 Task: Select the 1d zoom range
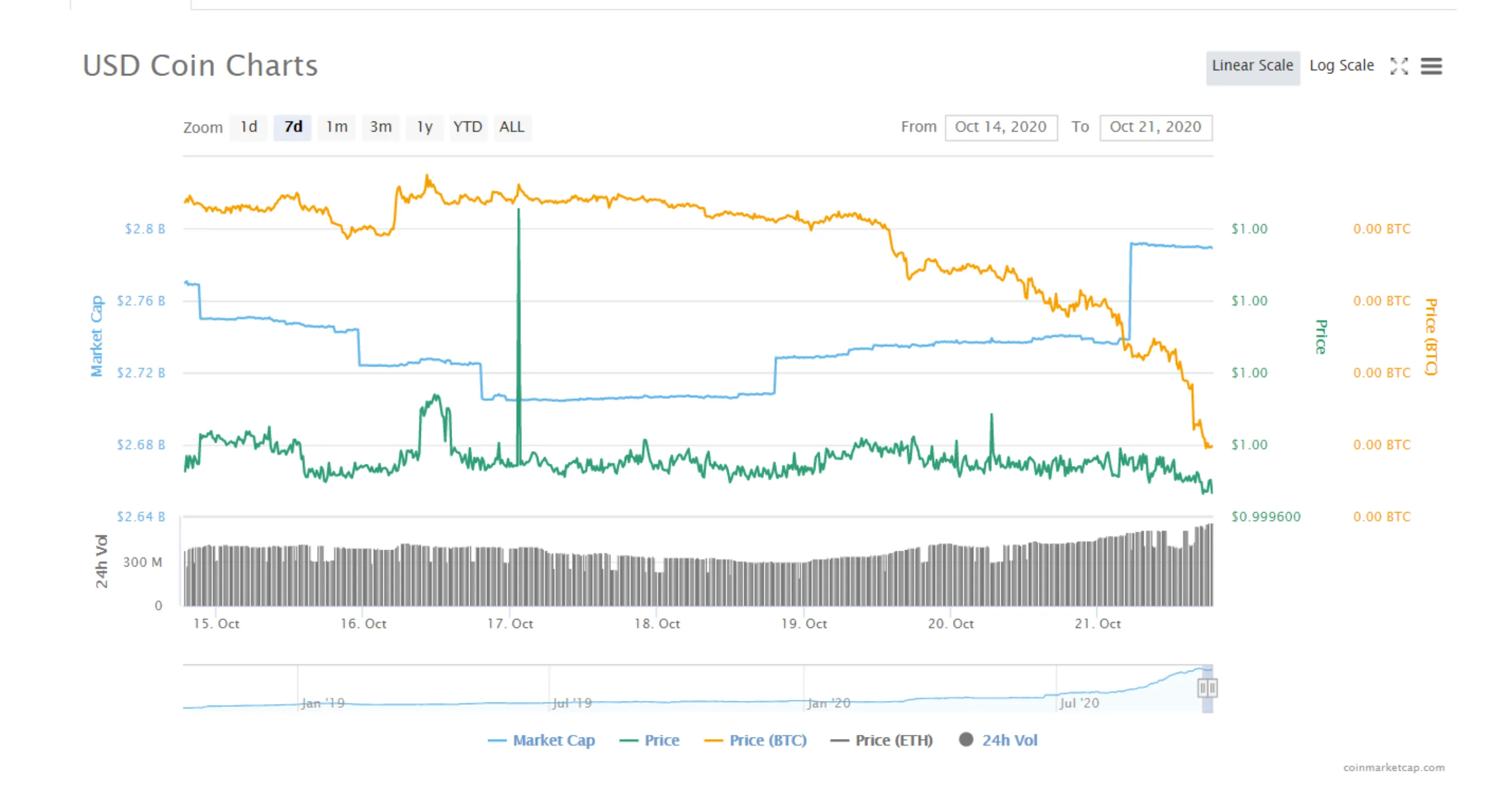click(248, 127)
